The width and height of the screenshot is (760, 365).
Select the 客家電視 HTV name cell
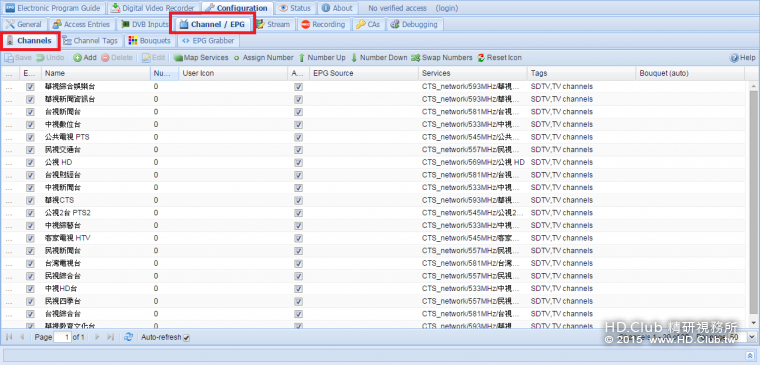pyautogui.click(x=96, y=238)
